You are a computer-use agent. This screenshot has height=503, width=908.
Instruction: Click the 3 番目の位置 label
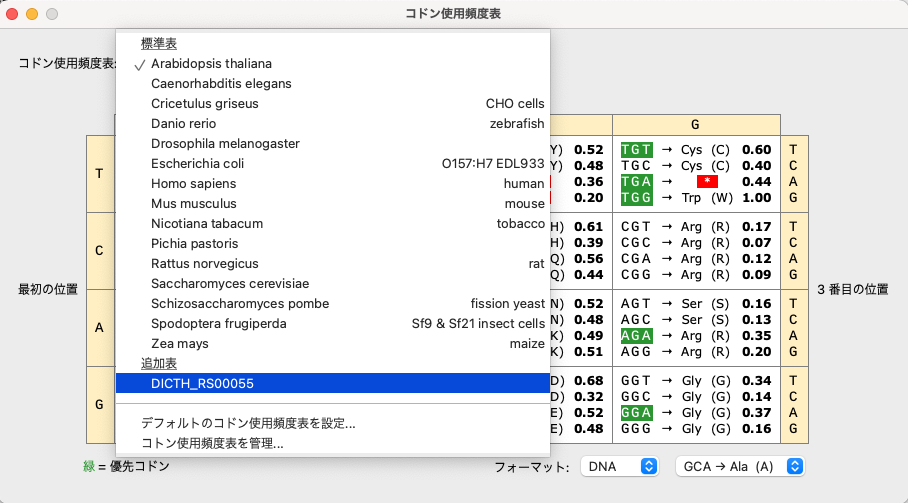point(852,289)
